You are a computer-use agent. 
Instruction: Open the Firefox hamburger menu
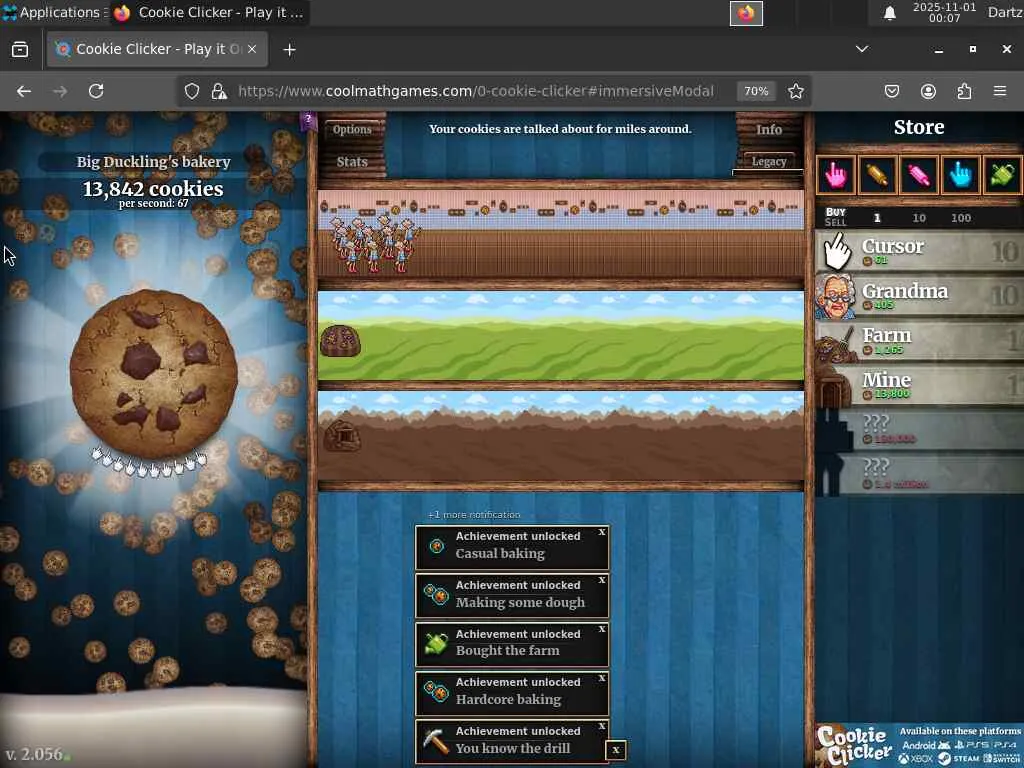(x=1000, y=91)
